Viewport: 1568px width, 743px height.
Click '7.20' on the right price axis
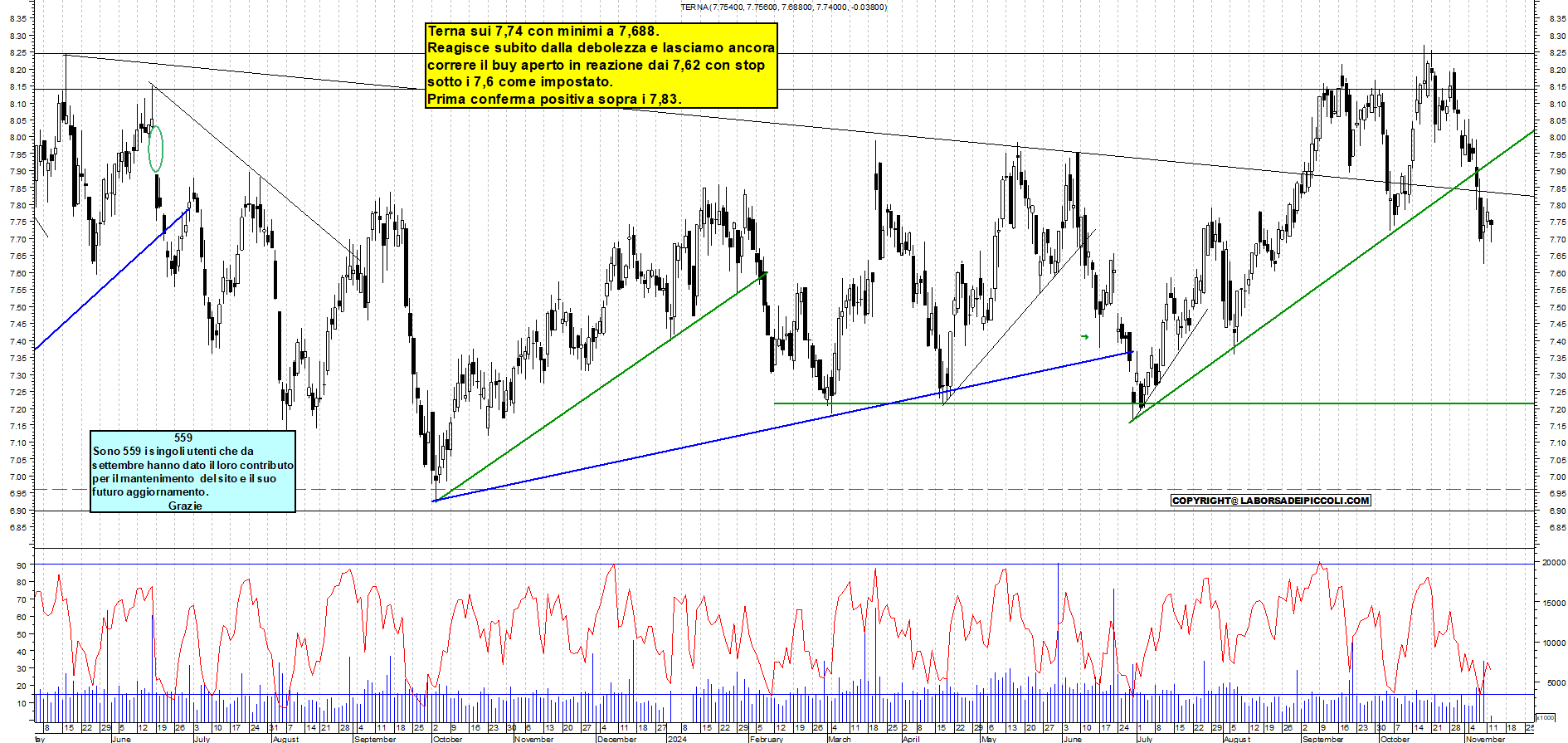[x=1556, y=410]
